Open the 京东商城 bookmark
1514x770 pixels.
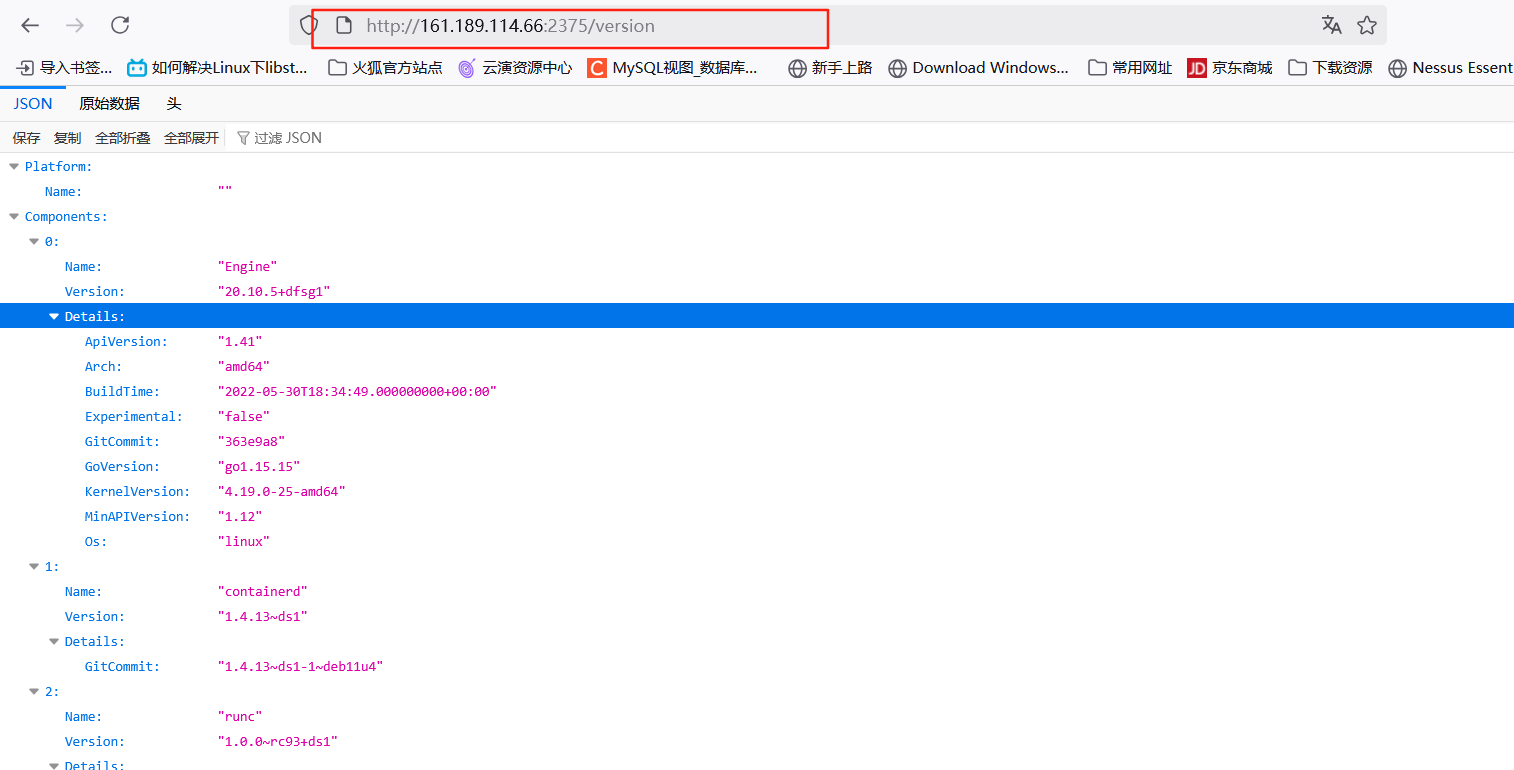click(x=1230, y=68)
